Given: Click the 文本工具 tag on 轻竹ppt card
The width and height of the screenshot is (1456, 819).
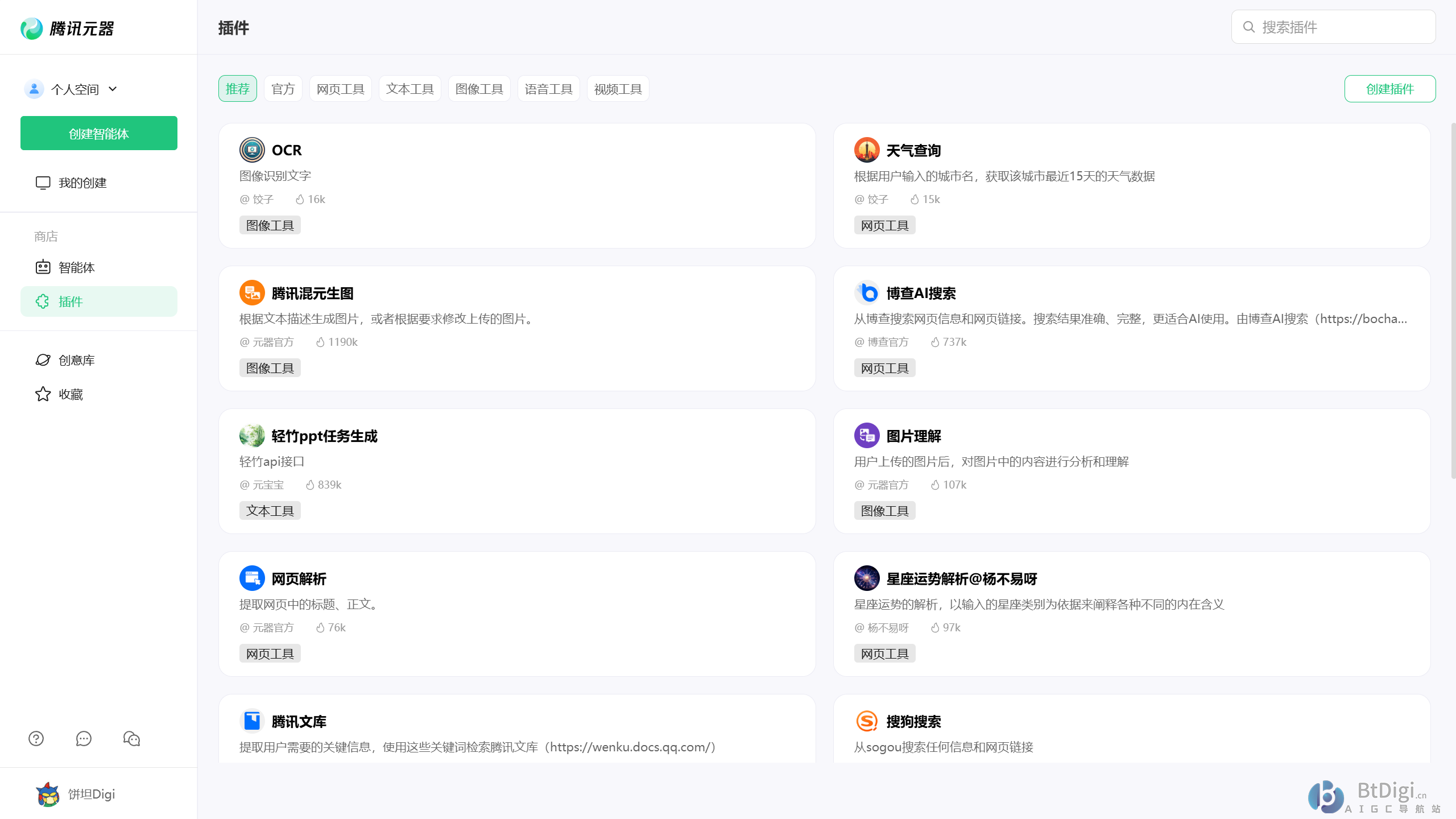Looking at the screenshot, I should 270,511.
